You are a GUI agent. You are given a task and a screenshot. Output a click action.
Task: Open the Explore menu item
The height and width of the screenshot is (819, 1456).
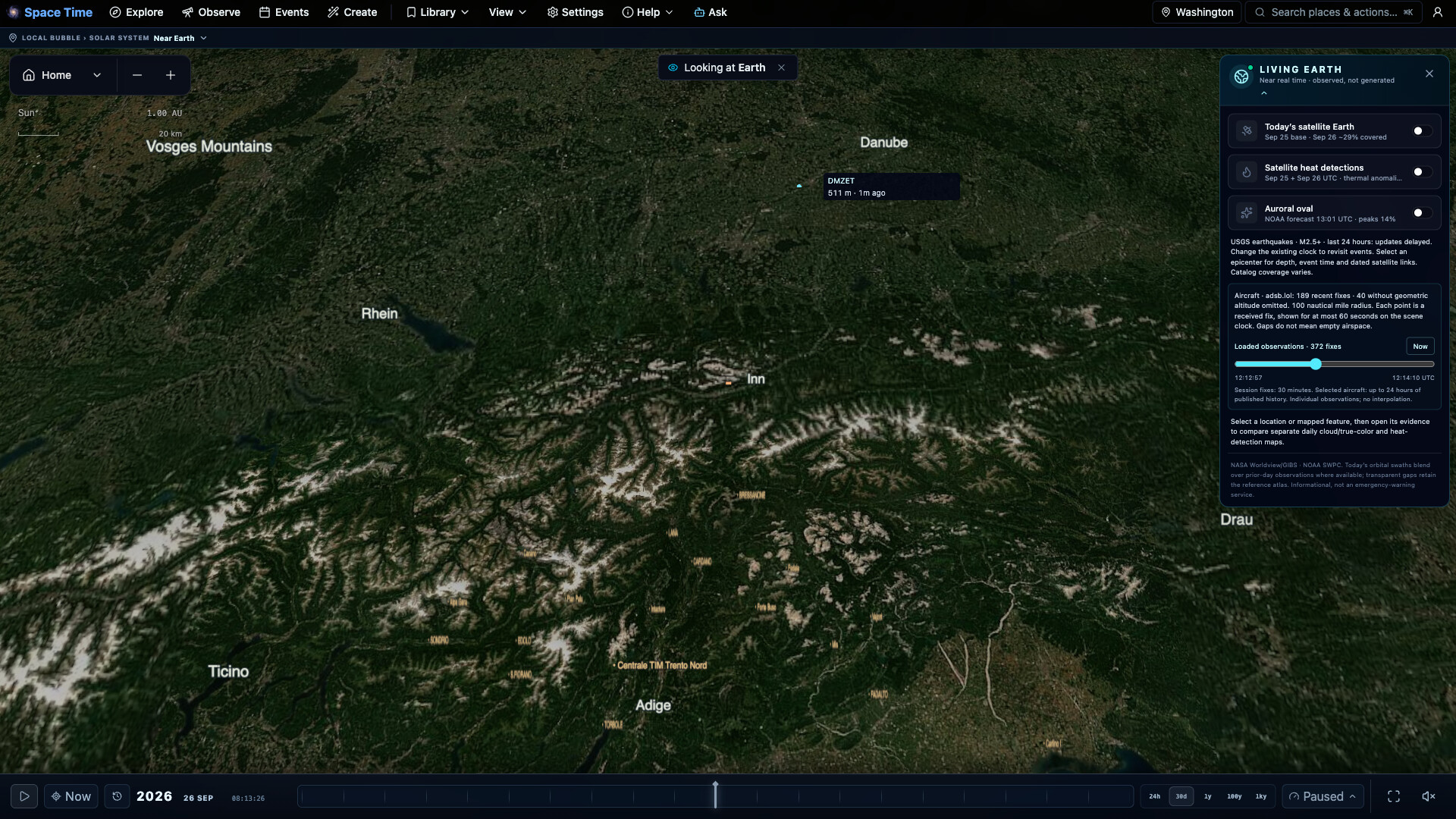tap(136, 12)
